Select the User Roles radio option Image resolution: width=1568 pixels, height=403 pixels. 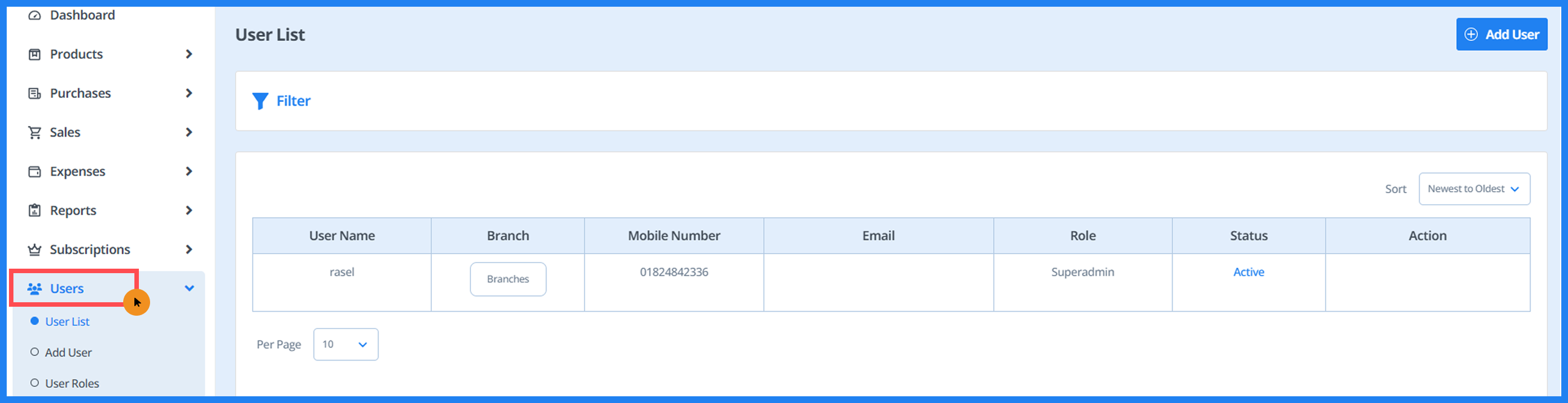[35, 383]
